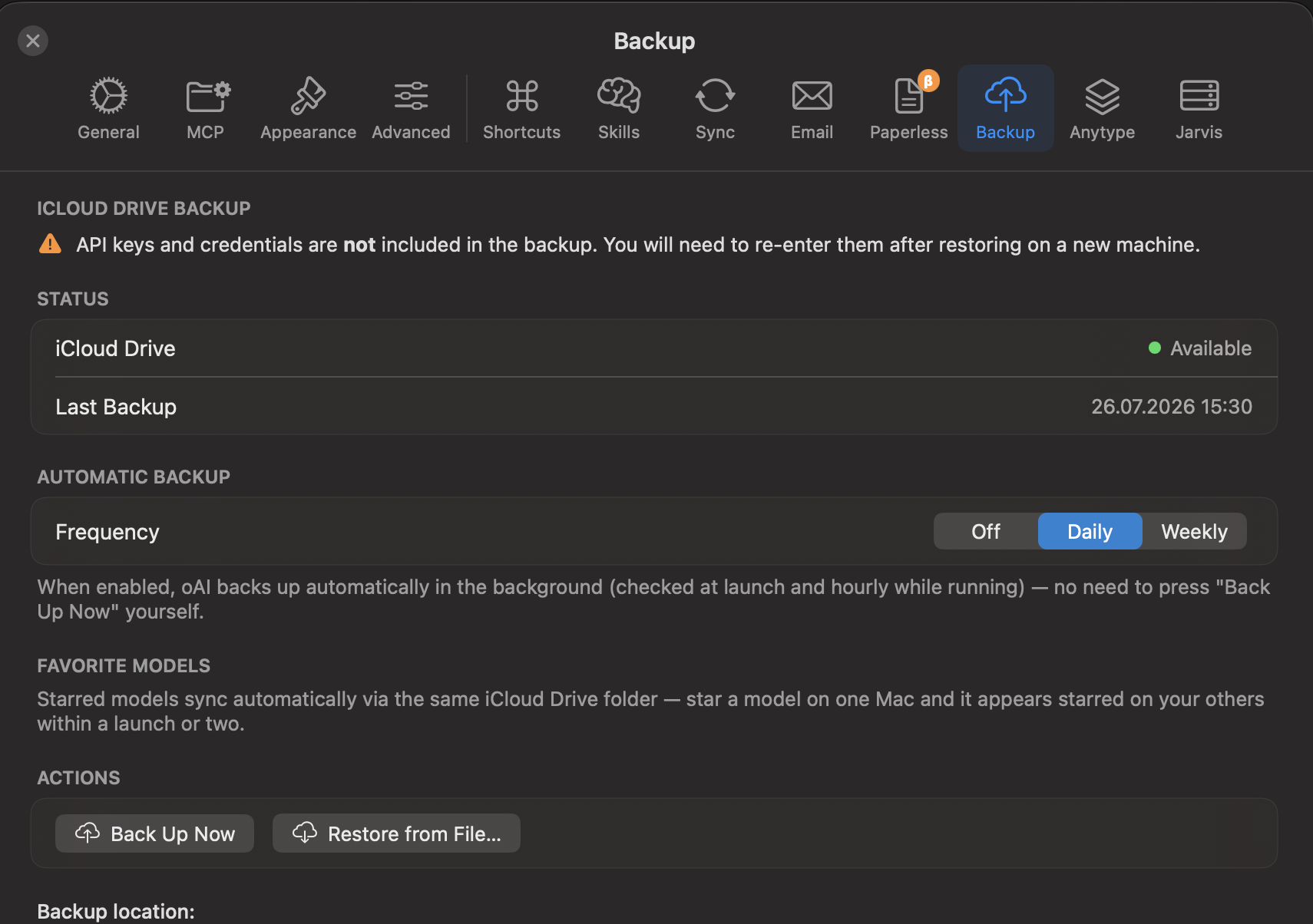Click the Sync tab label
This screenshot has width=1313, height=924.
(x=715, y=133)
